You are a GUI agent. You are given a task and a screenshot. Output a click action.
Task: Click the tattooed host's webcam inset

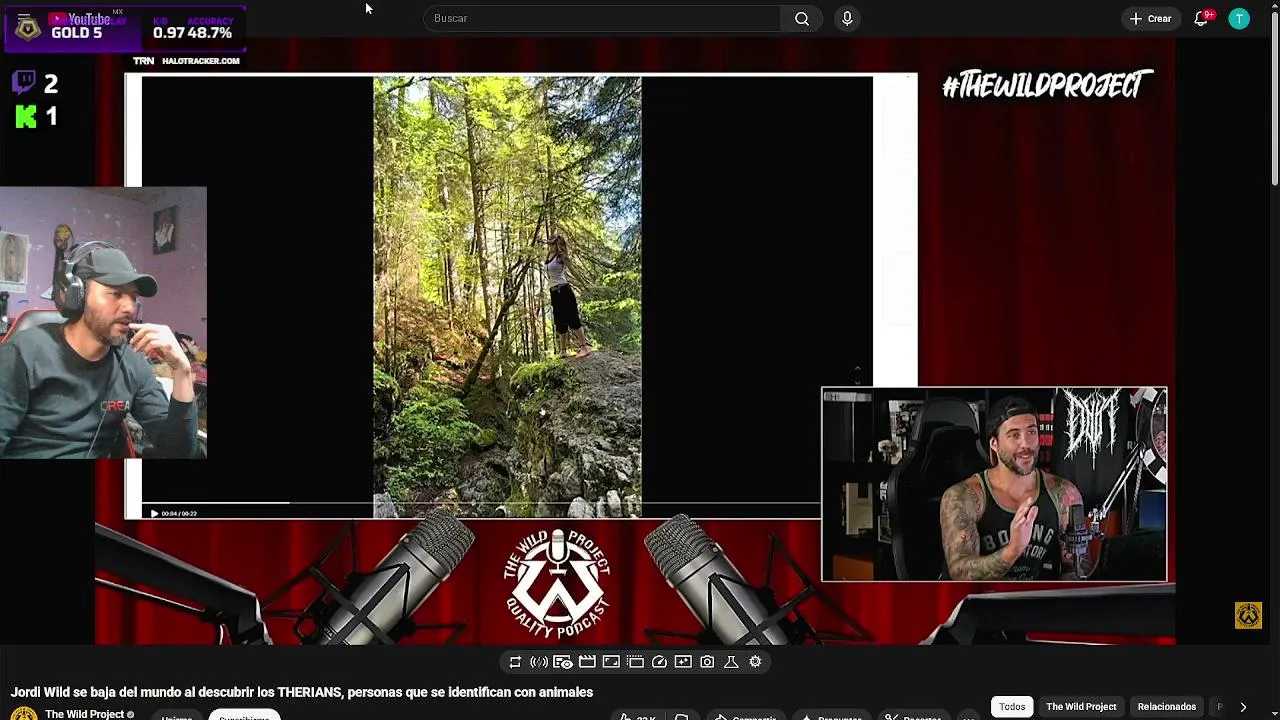pyautogui.click(x=994, y=484)
